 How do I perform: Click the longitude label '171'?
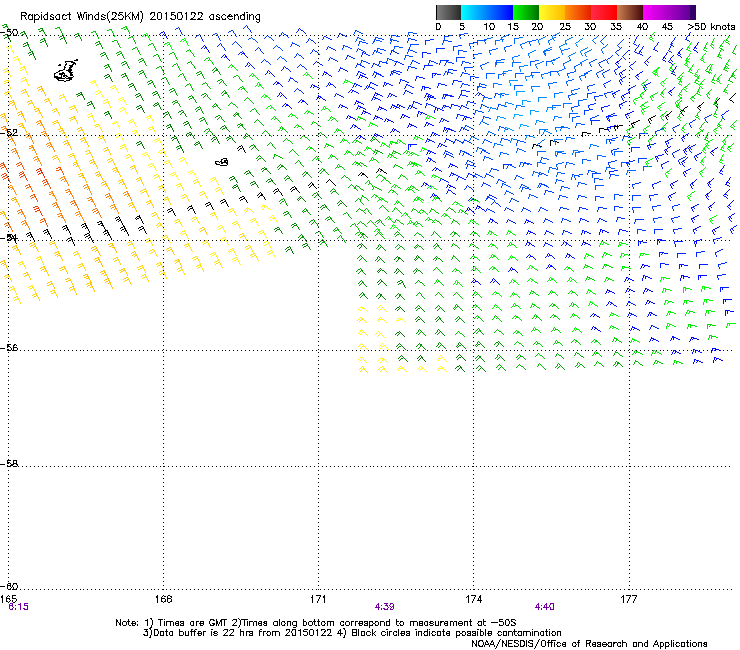click(318, 599)
